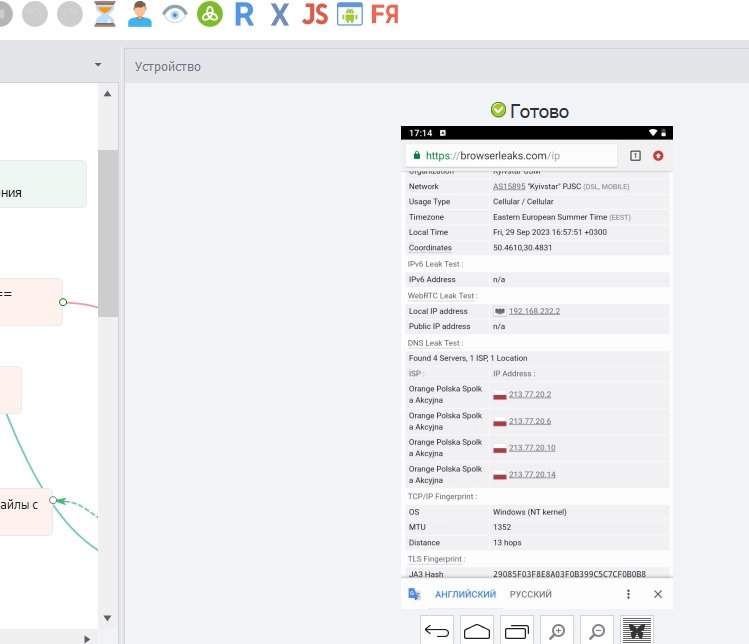
Task: Click the MTU value 1352
Action: [x=502, y=527]
